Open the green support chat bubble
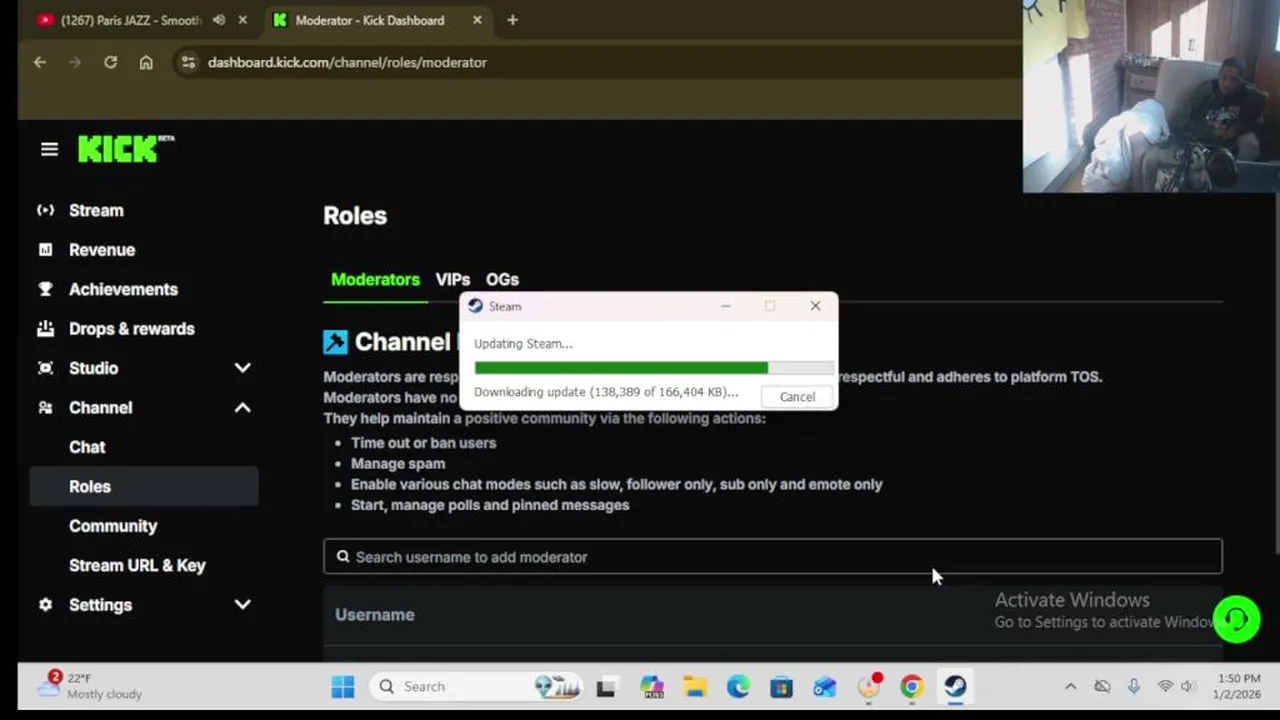 click(x=1237, y=619)
